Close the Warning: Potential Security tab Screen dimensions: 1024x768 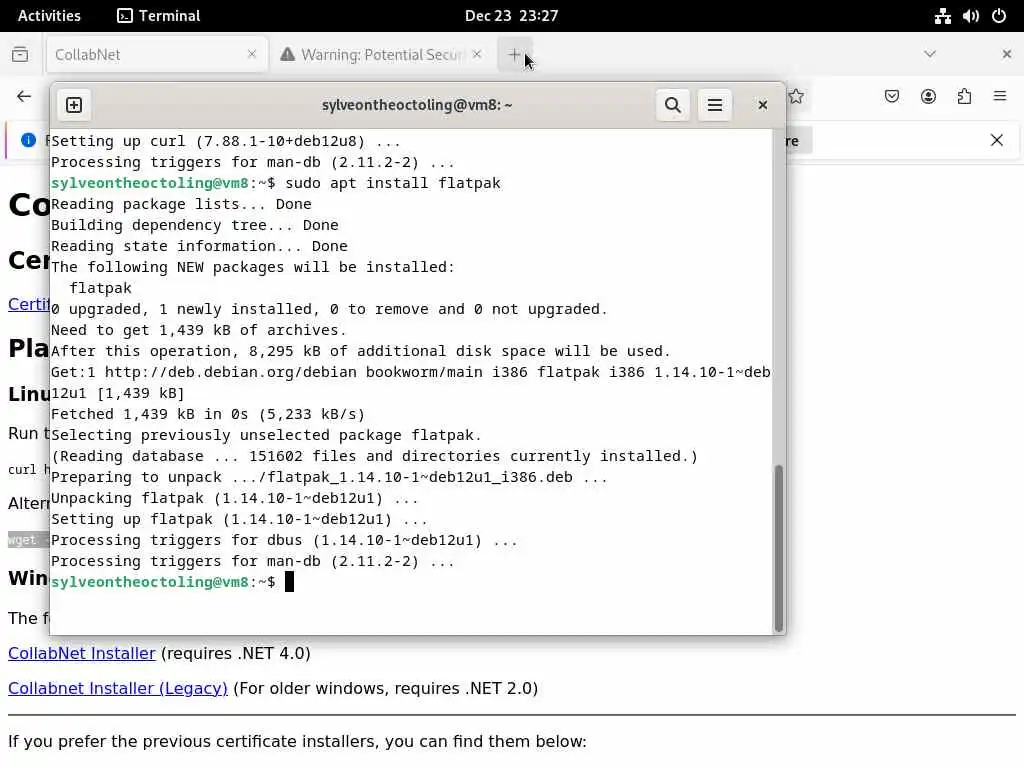coord(477,54)
